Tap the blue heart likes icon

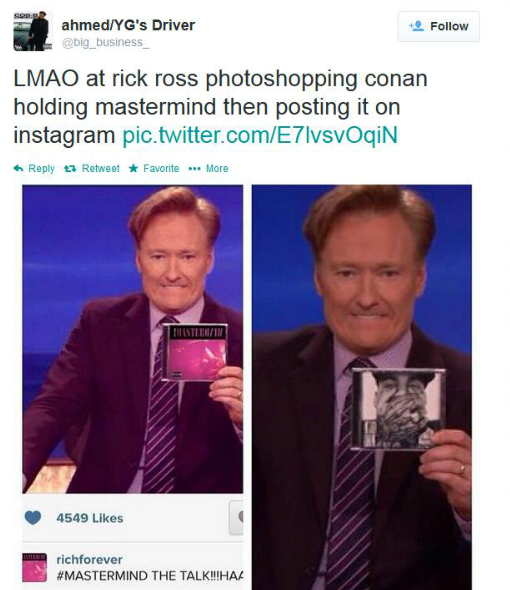[x=33, y=518]
